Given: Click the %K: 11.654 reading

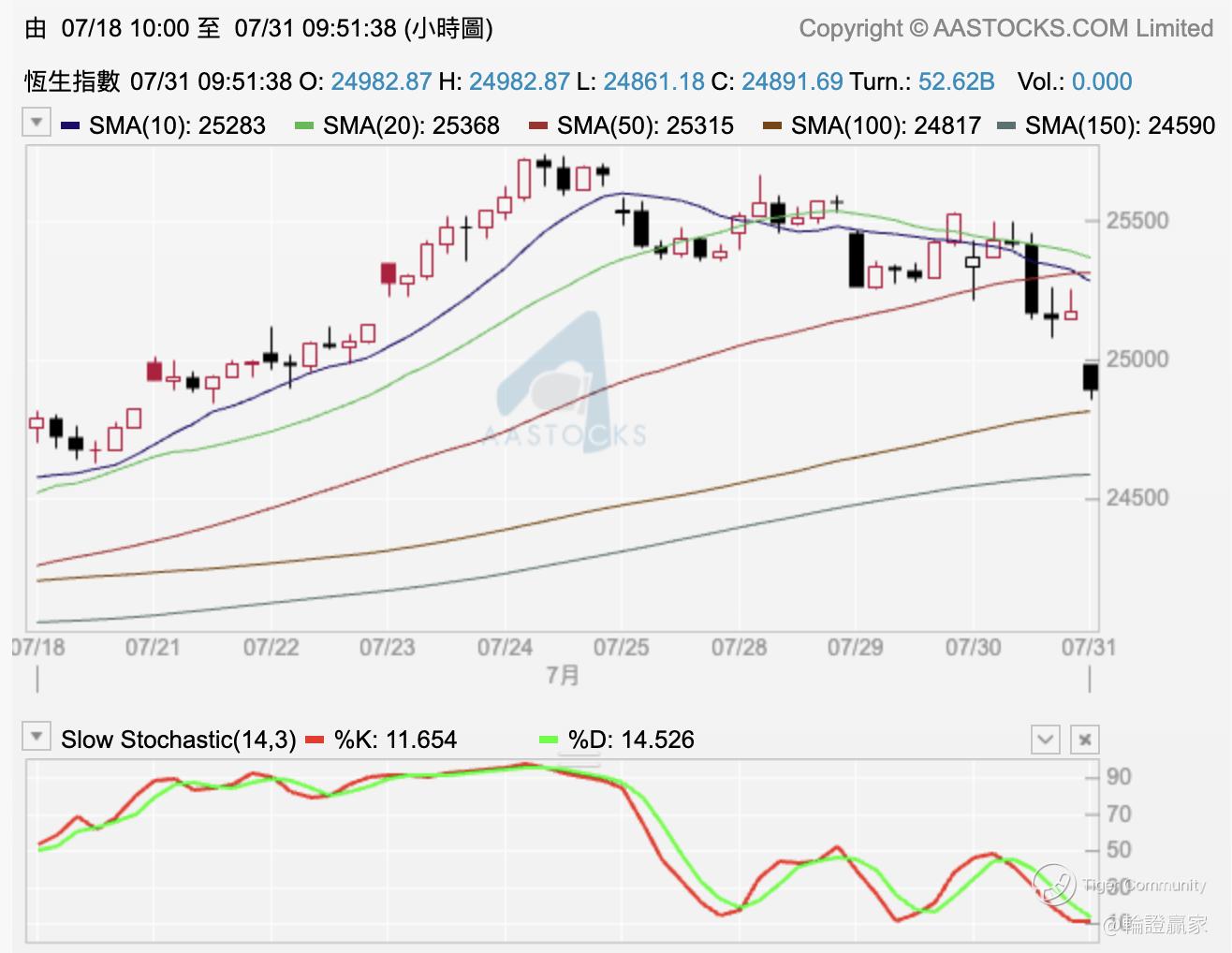Looking at the screenshot, I should pyautogui.click(x=395, y=740).
